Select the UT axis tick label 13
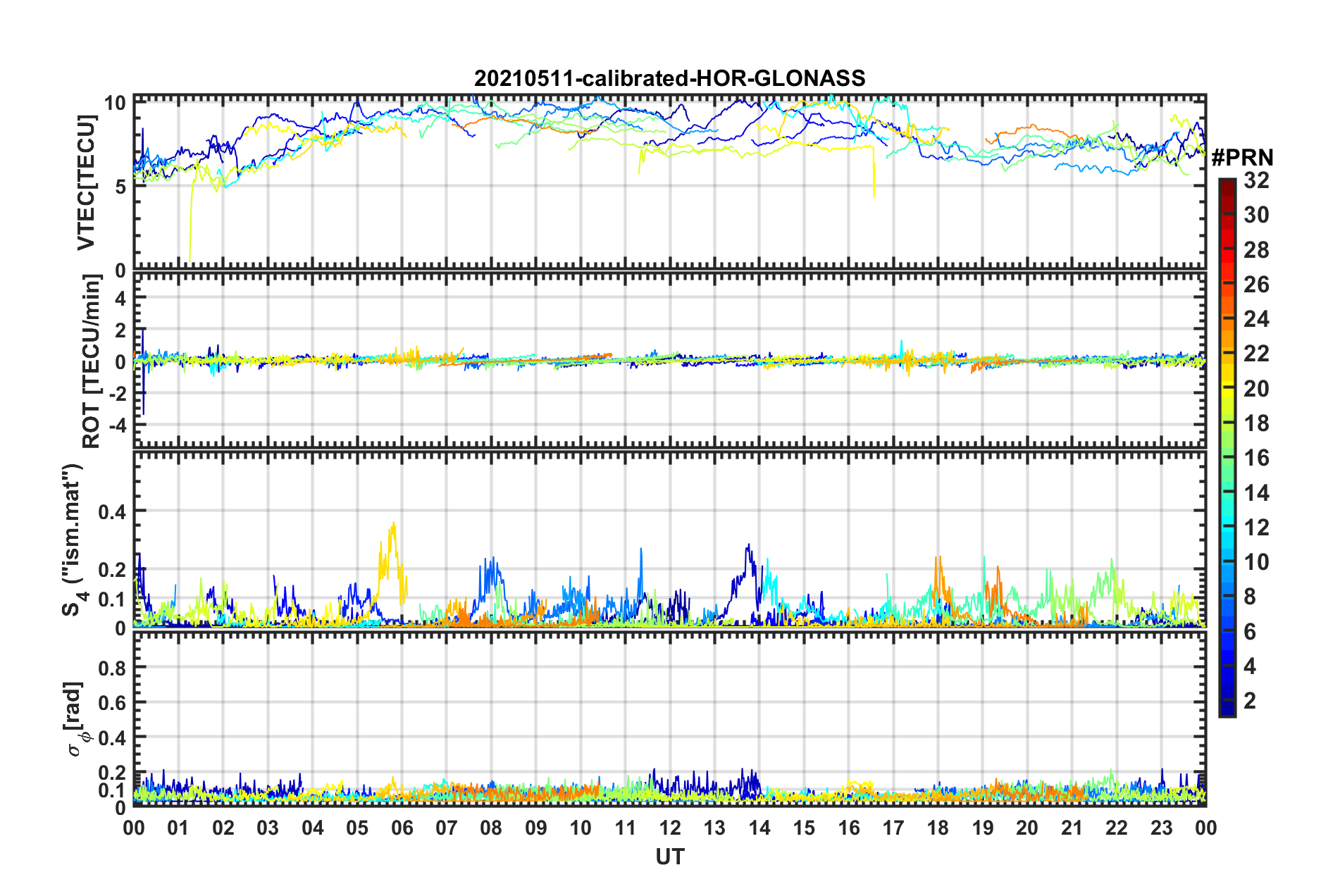 pyautogui.click(x=714, y=828)
